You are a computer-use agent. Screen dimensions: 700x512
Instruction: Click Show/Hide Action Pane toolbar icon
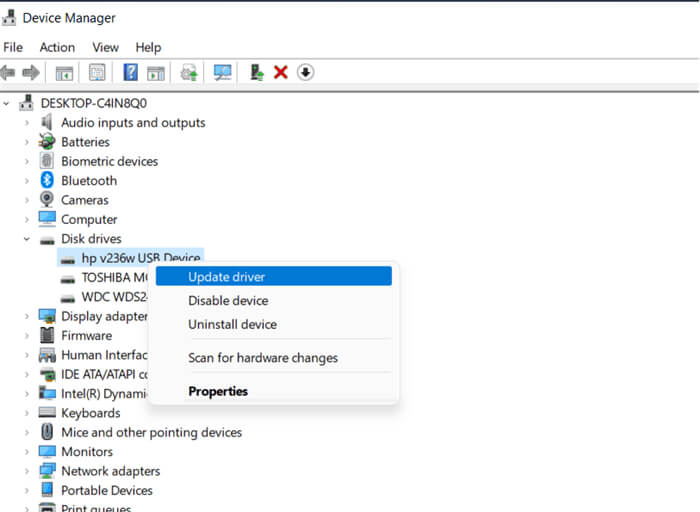pyautogui.click(x=156, y=73)
